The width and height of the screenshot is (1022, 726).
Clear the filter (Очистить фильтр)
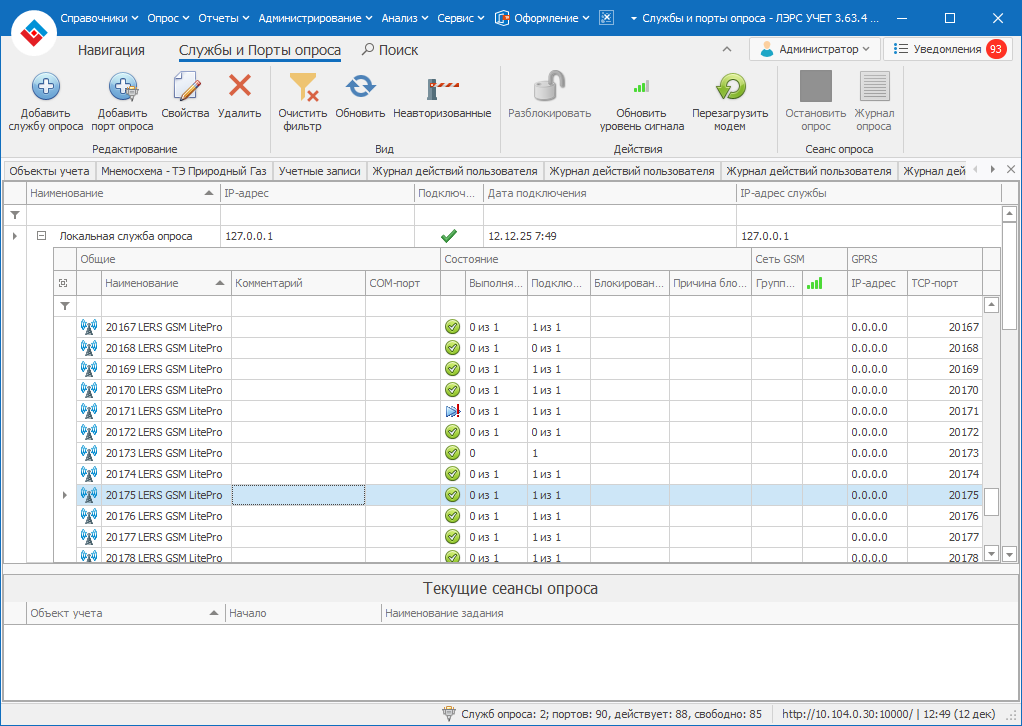click(302, 89)
